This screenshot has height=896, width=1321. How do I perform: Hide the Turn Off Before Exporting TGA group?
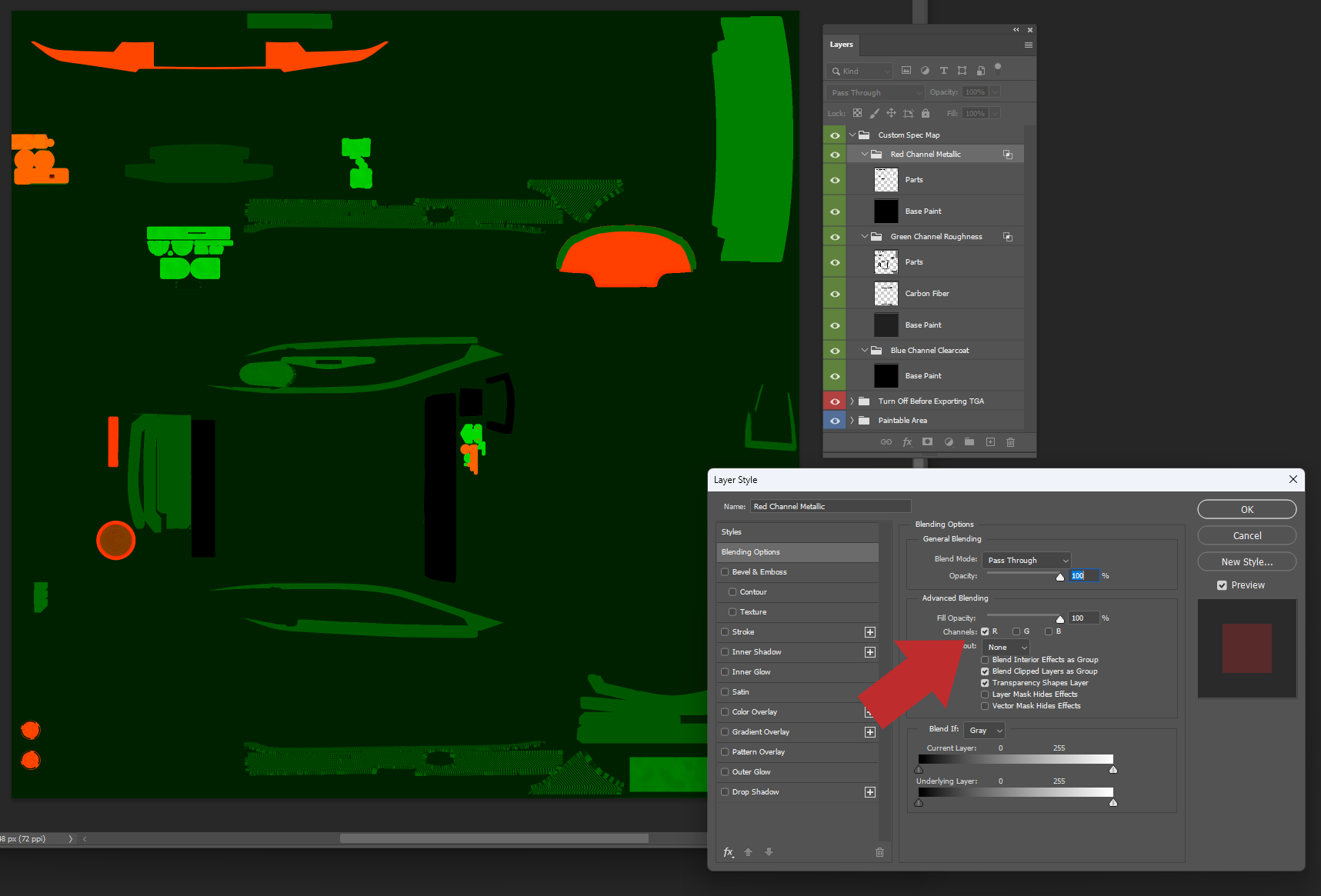835,401
